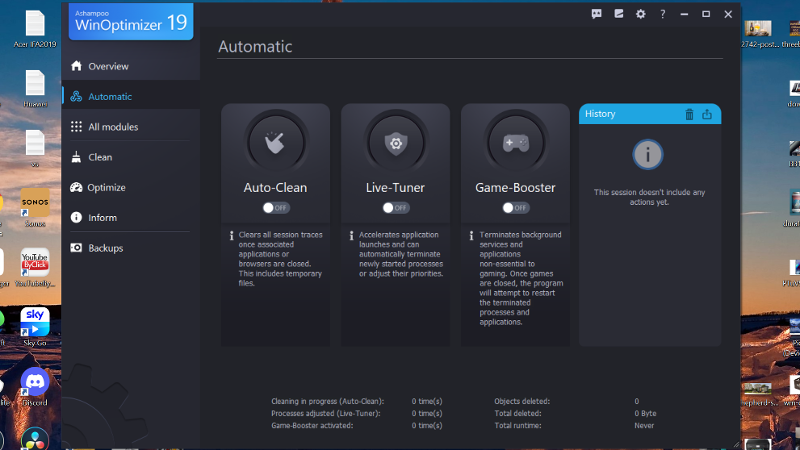Click the Clean broom icon

tap(77, 157)
